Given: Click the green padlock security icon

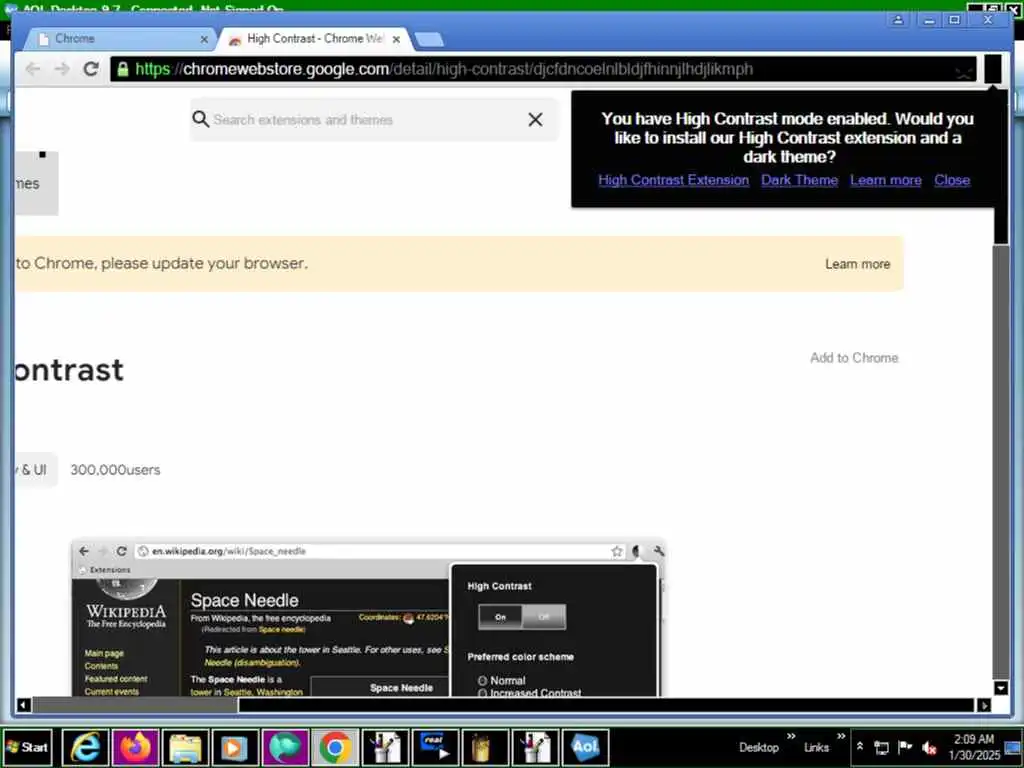Looking at the screenshot, I should (x=122, y=69).
